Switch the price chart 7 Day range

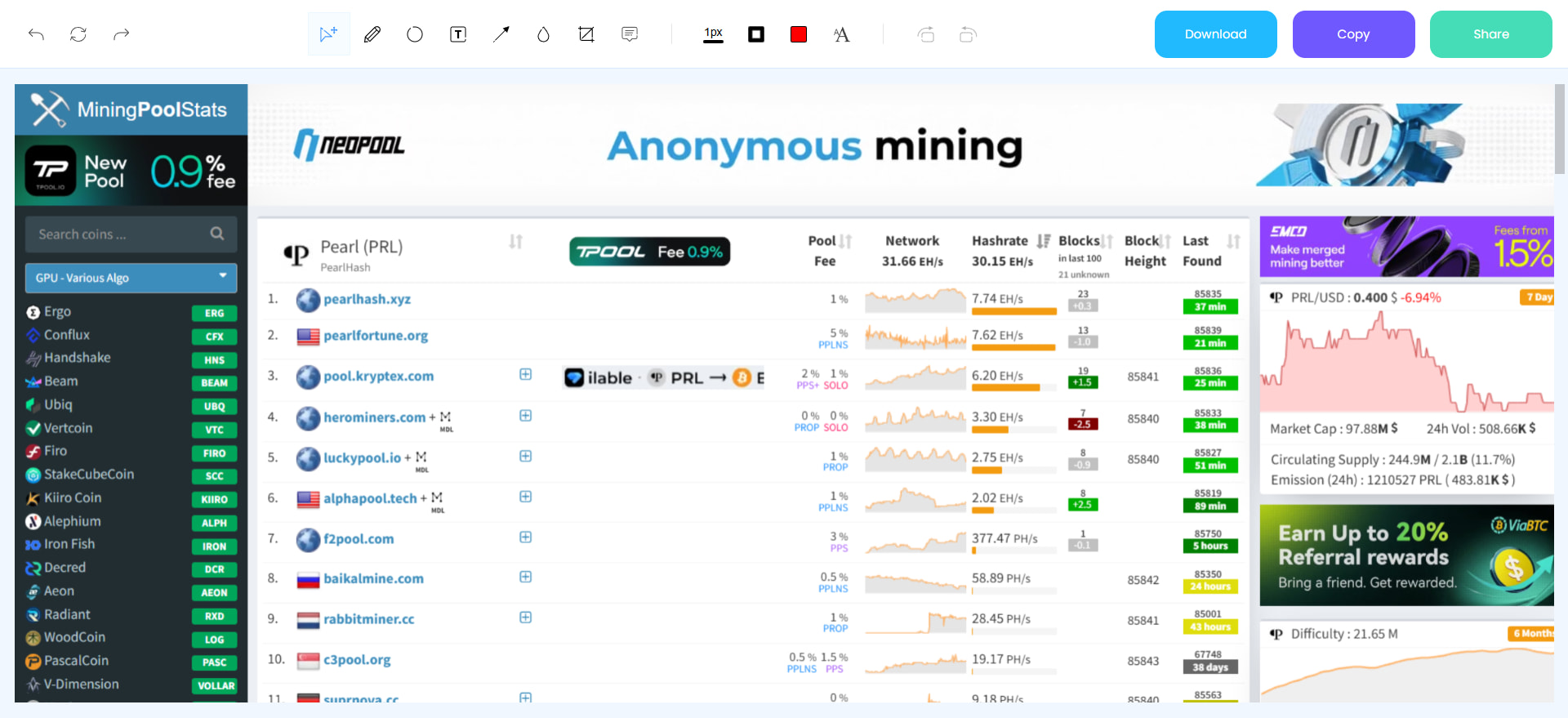tap(1537, 297)
